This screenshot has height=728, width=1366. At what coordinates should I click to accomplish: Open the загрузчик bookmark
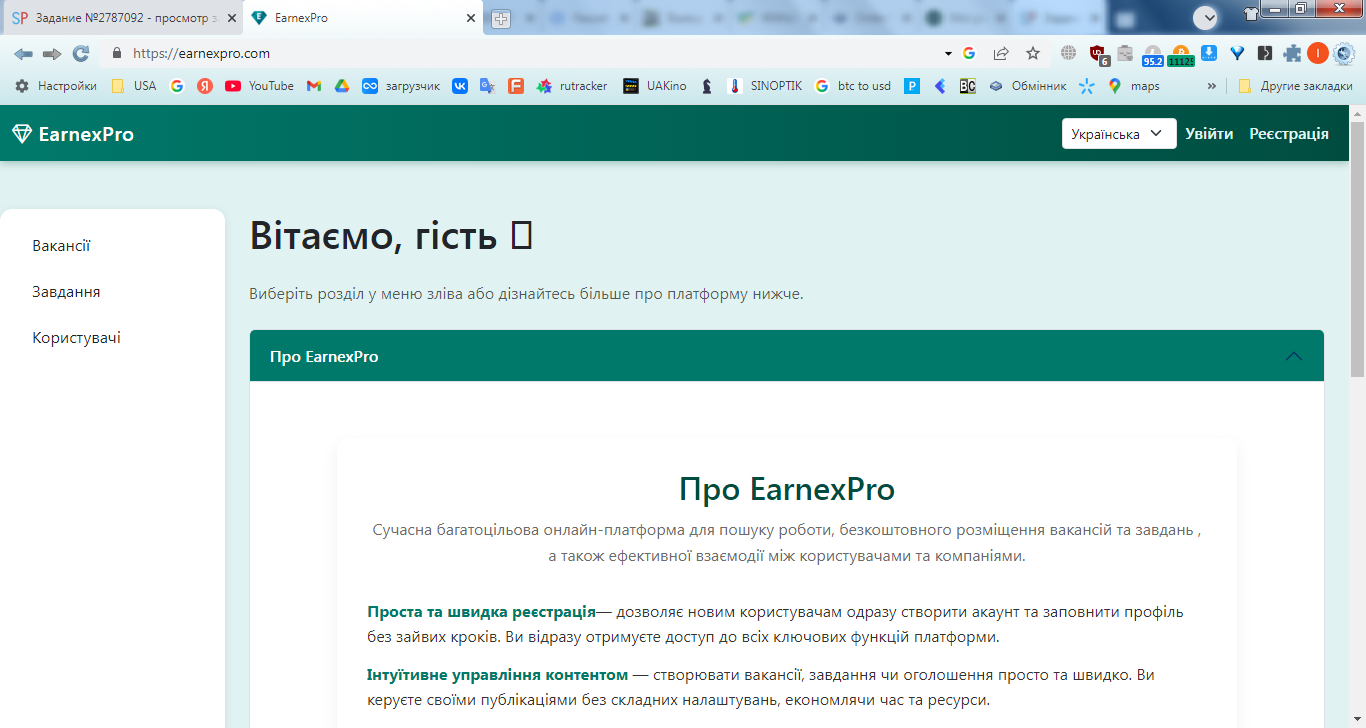pyautogui.click(x=401, y=86)
